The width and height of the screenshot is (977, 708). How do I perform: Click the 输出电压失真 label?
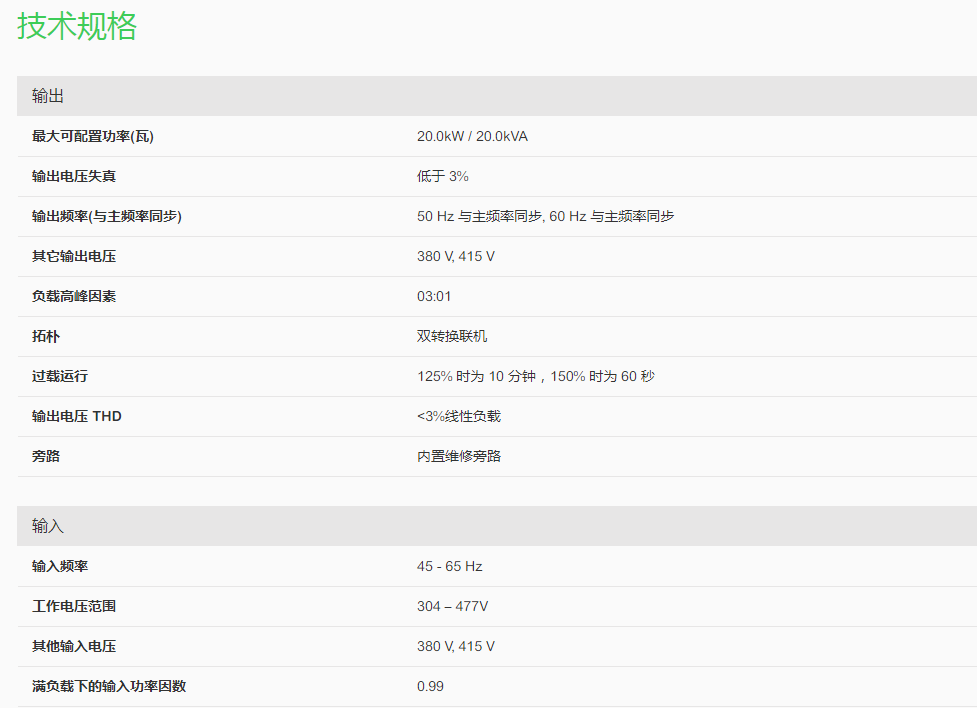74,176
